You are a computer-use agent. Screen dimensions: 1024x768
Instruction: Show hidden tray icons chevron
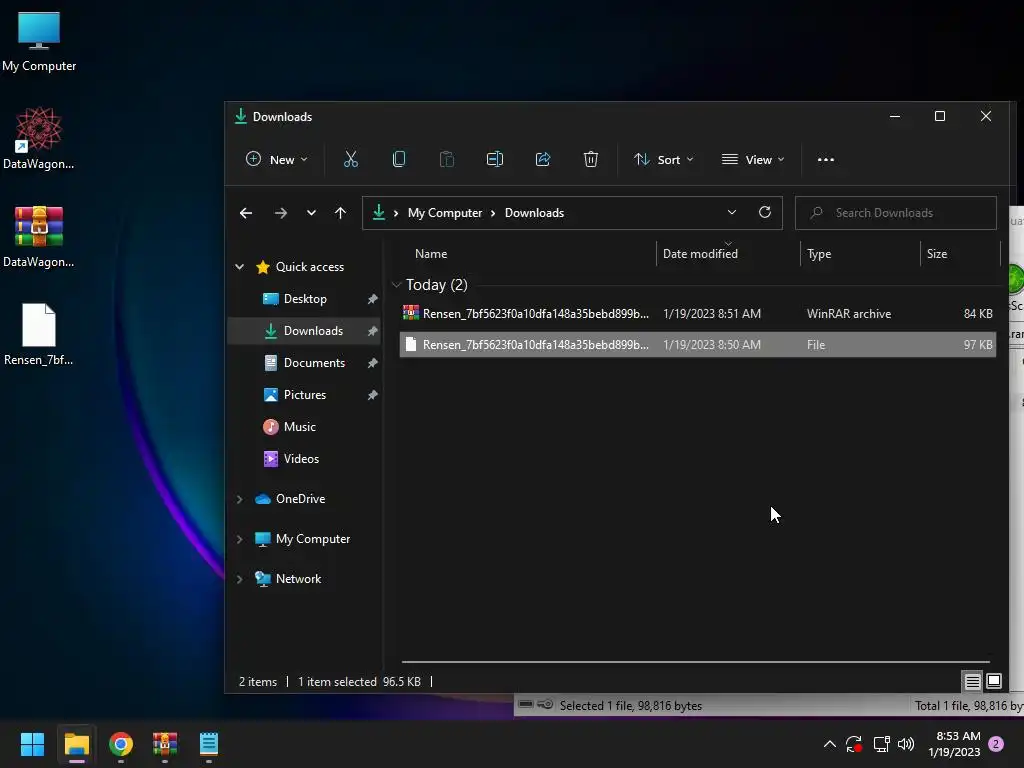(x=829, y=744)
